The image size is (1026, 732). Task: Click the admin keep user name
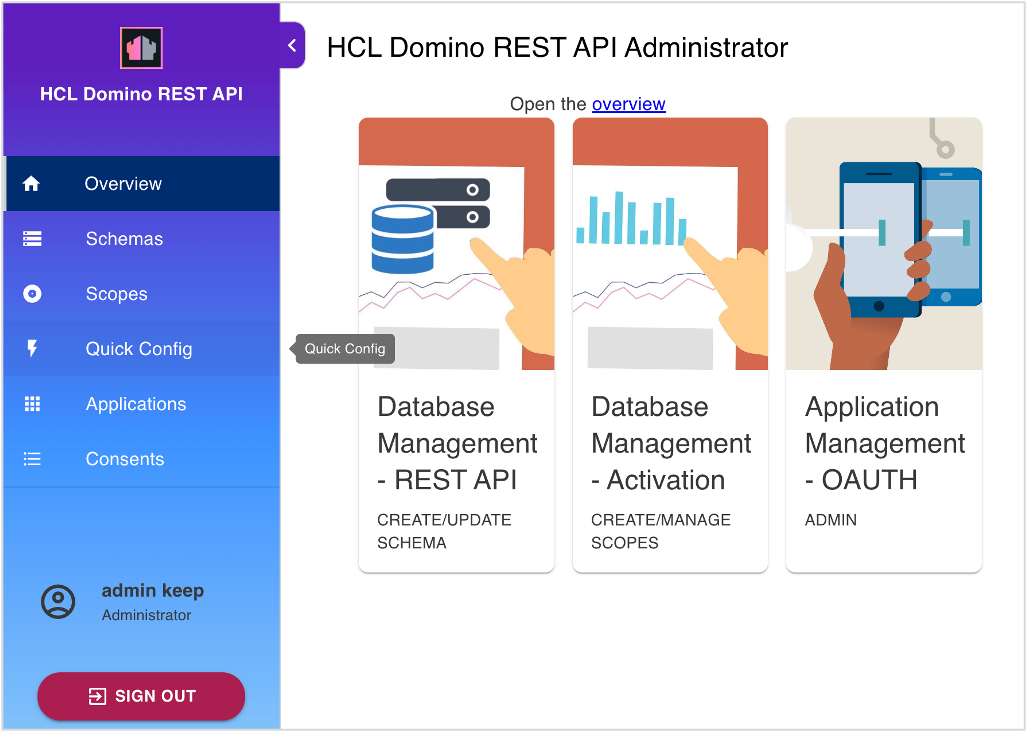tap(153, 591)
